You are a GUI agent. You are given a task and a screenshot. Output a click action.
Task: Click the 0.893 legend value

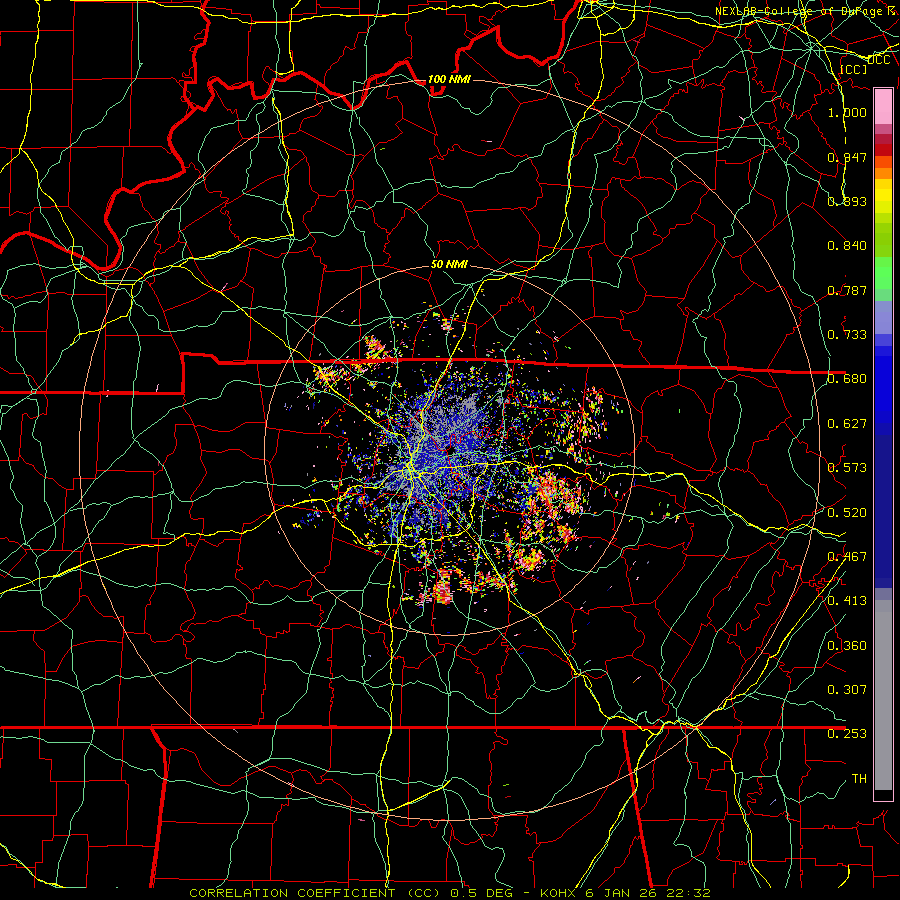tap(847, 201)
